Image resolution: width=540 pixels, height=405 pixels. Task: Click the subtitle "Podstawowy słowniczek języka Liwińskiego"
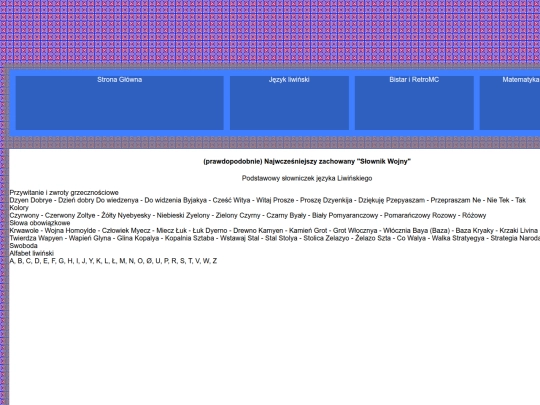tap(307, 178)
